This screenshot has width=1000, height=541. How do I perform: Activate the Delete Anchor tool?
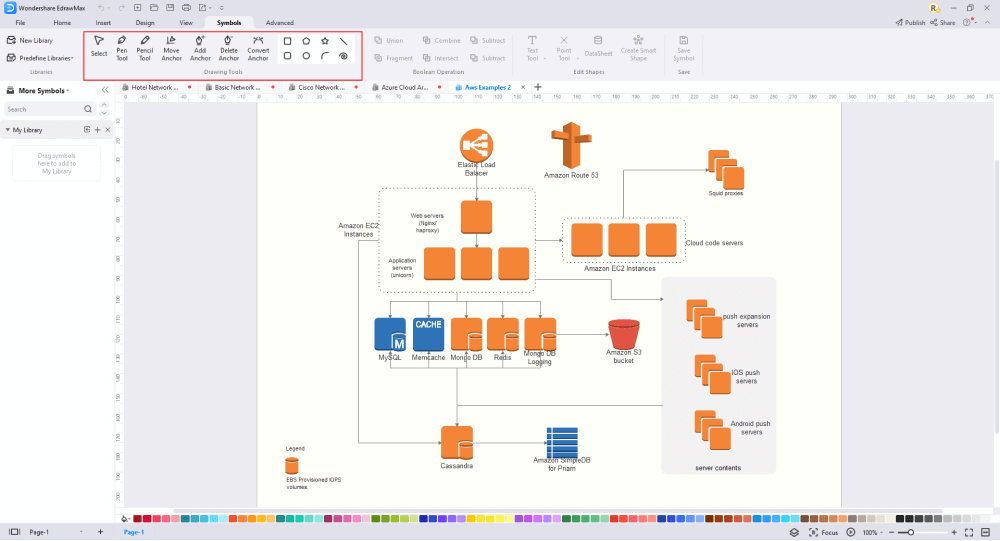pyautogui.click(x=228, y=48)
